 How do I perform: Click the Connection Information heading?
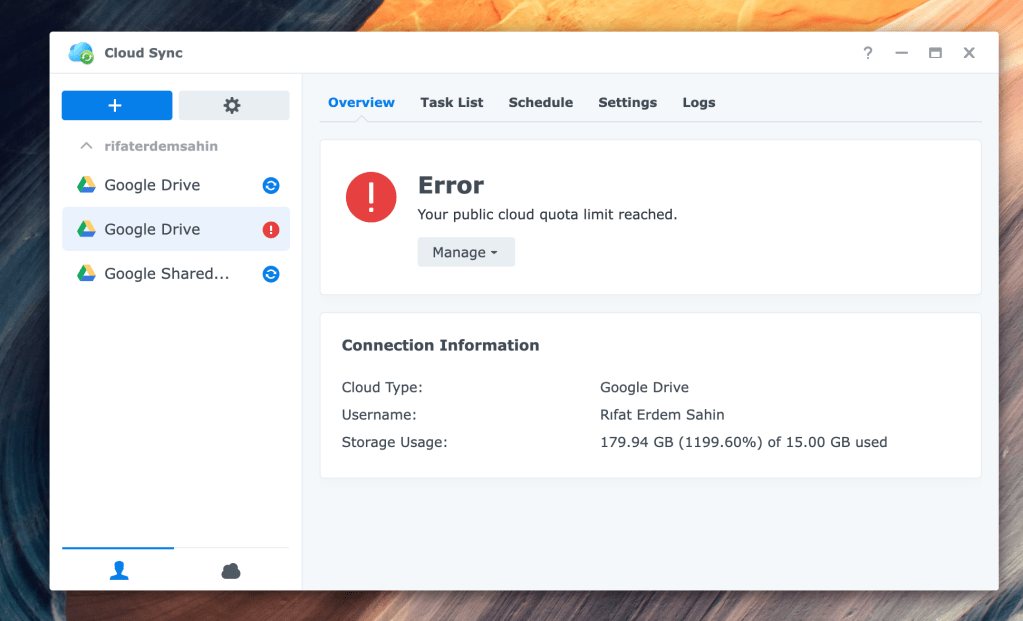(440, 345)
